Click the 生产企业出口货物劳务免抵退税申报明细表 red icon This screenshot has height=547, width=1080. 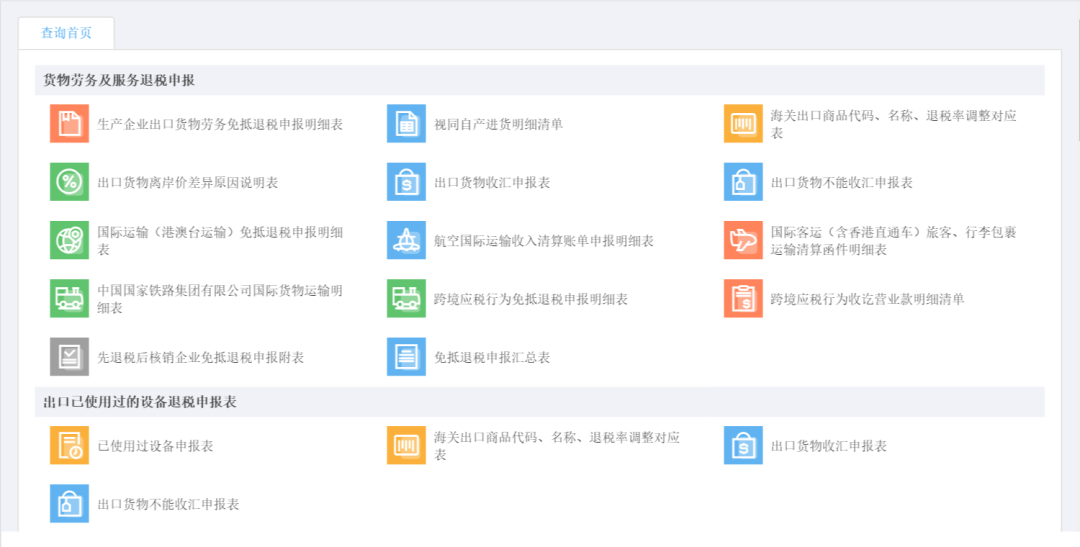69,123
